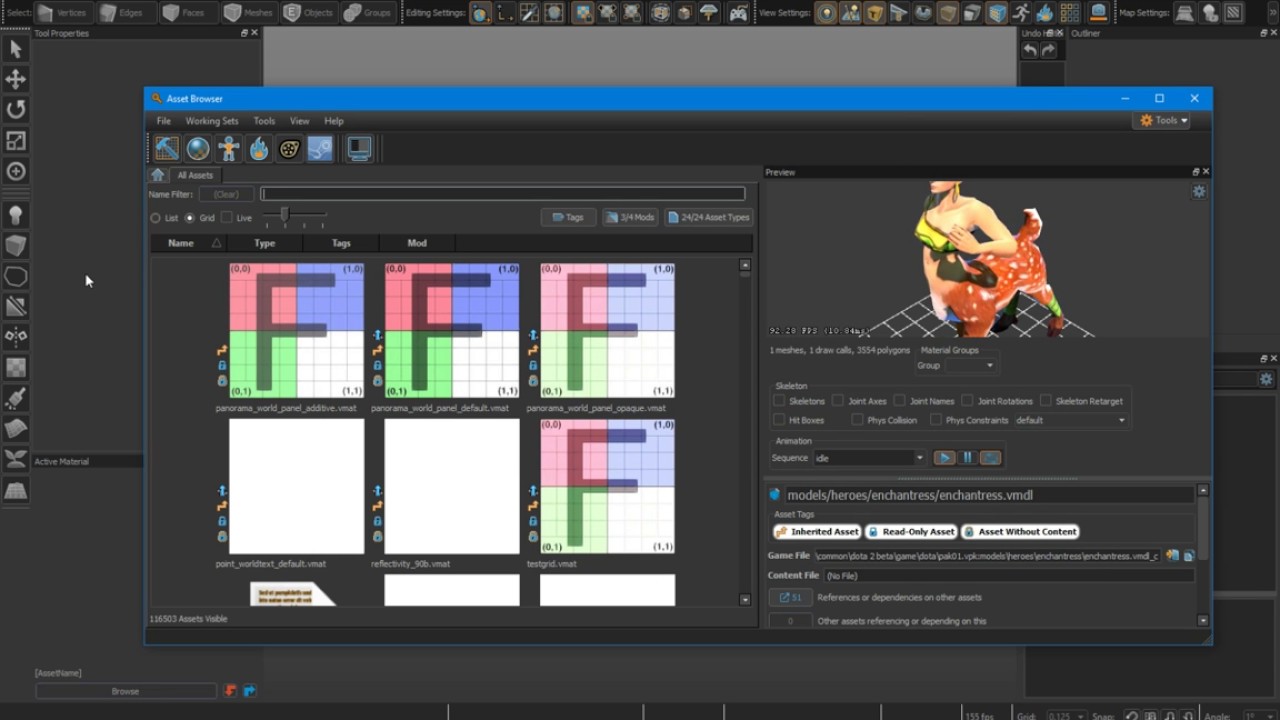This screenshot has width=1280, height=720.
Task: Click the 51 references button
Action: point(790,597)
